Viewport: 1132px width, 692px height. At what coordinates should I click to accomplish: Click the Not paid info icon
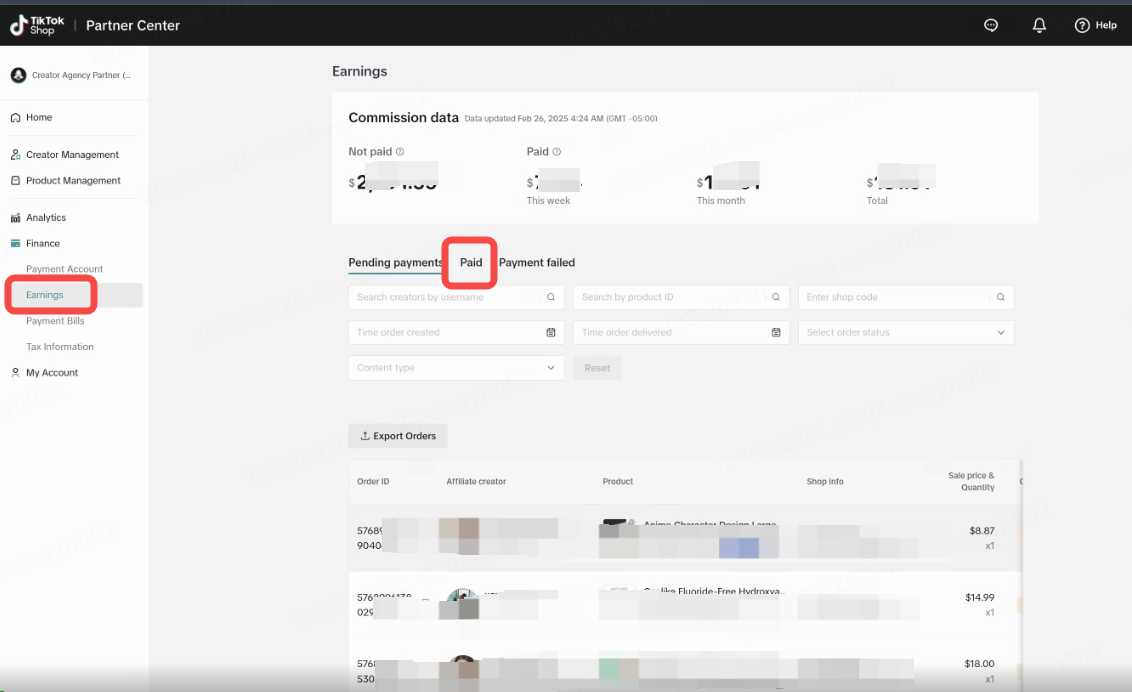[x=400, y=152]
